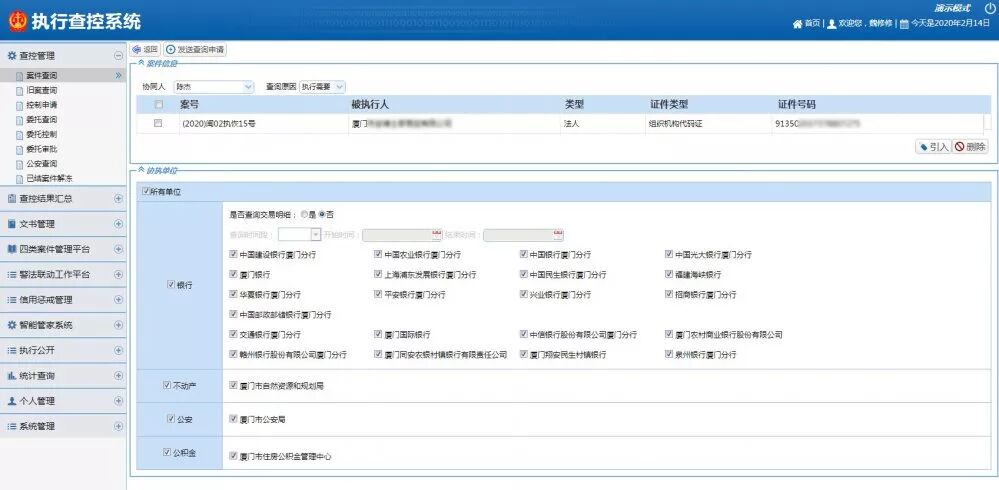999x490 pixels.
Task: Expand the 统计查询 section
Action: click(x=119, y=376)
